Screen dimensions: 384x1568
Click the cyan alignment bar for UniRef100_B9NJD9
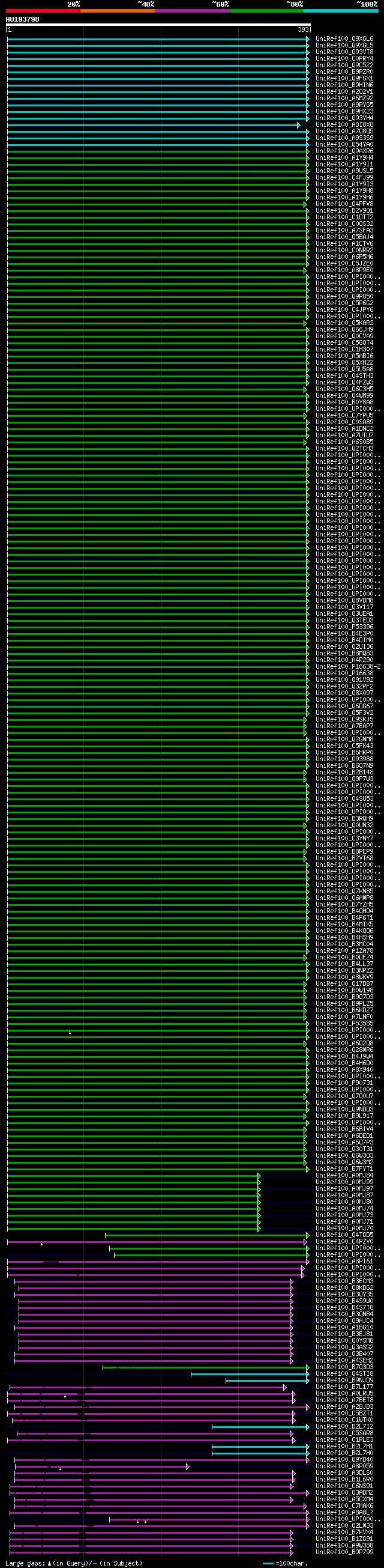click(x=268, y=1381)
